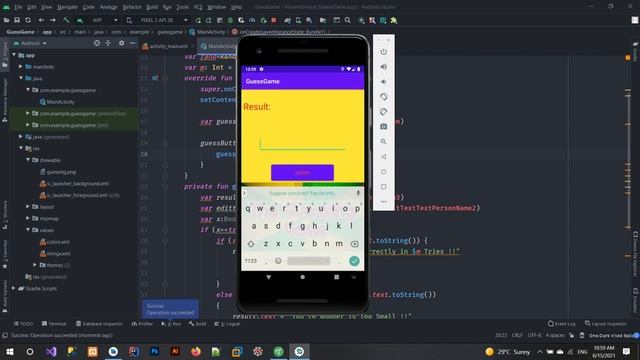Open the Terminal tool window
640x360 pixels.
click(x=54, y=324)
